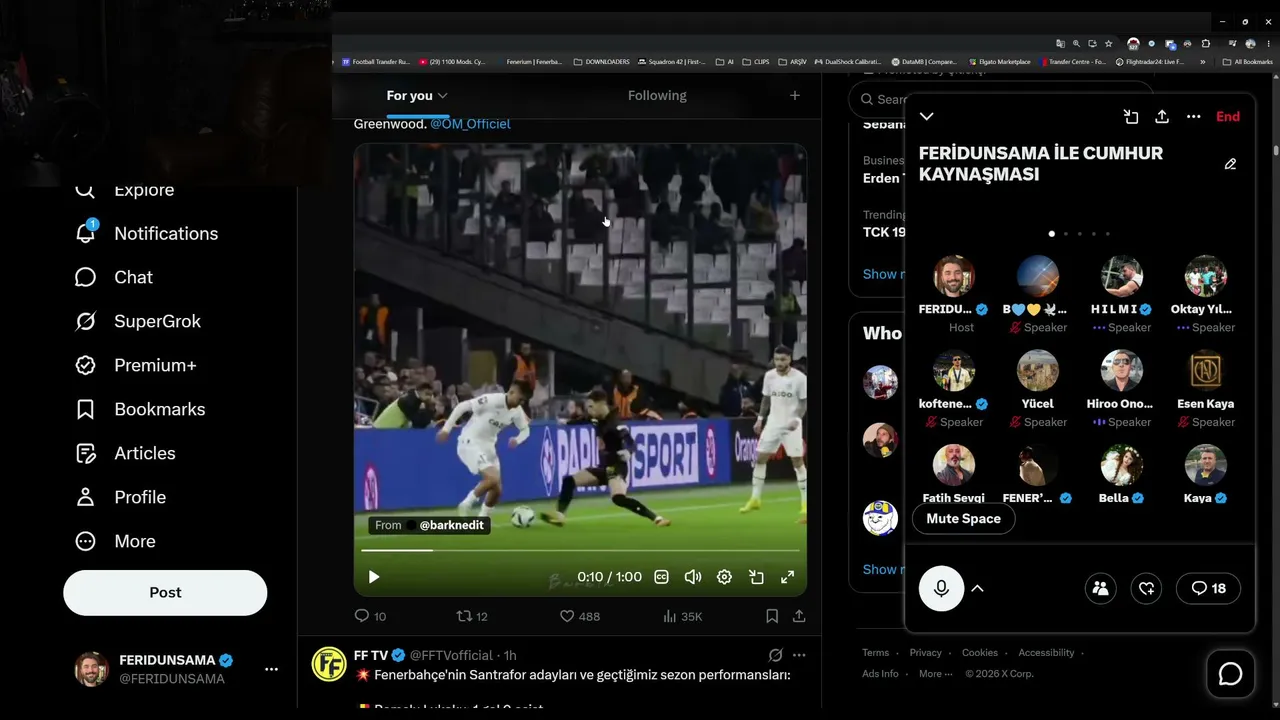This screenshot has height=720, width=1280.
Task: Mute the video with the speaker icon
Action: click(x=692, y=577)
